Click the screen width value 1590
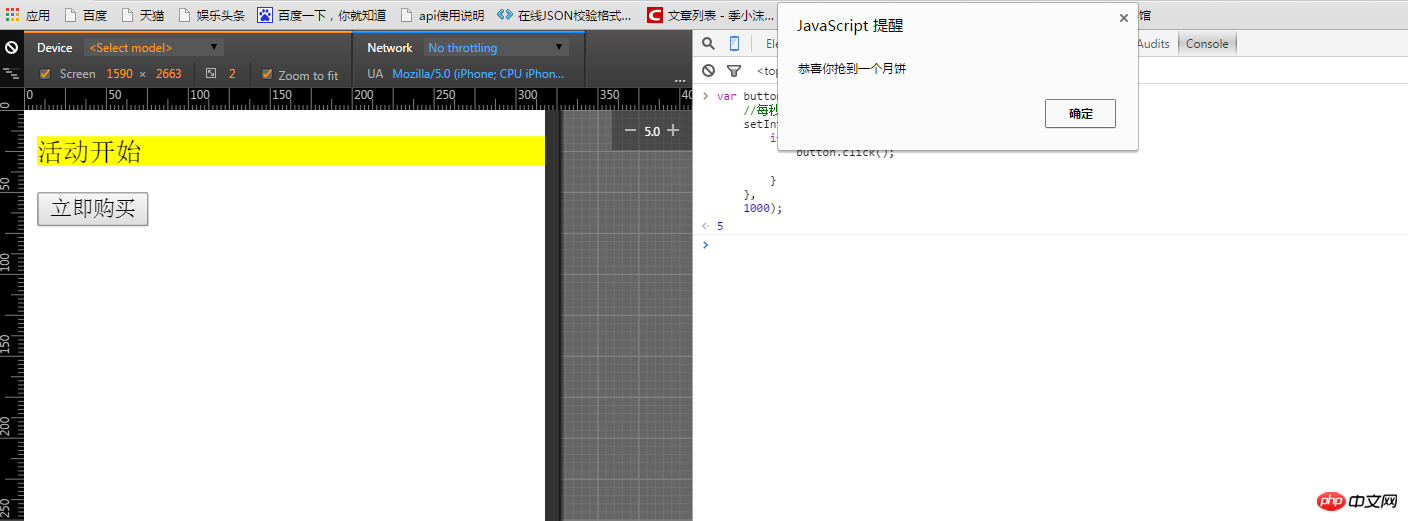This screenshot has height=521, width=1408. click(119, 74)
